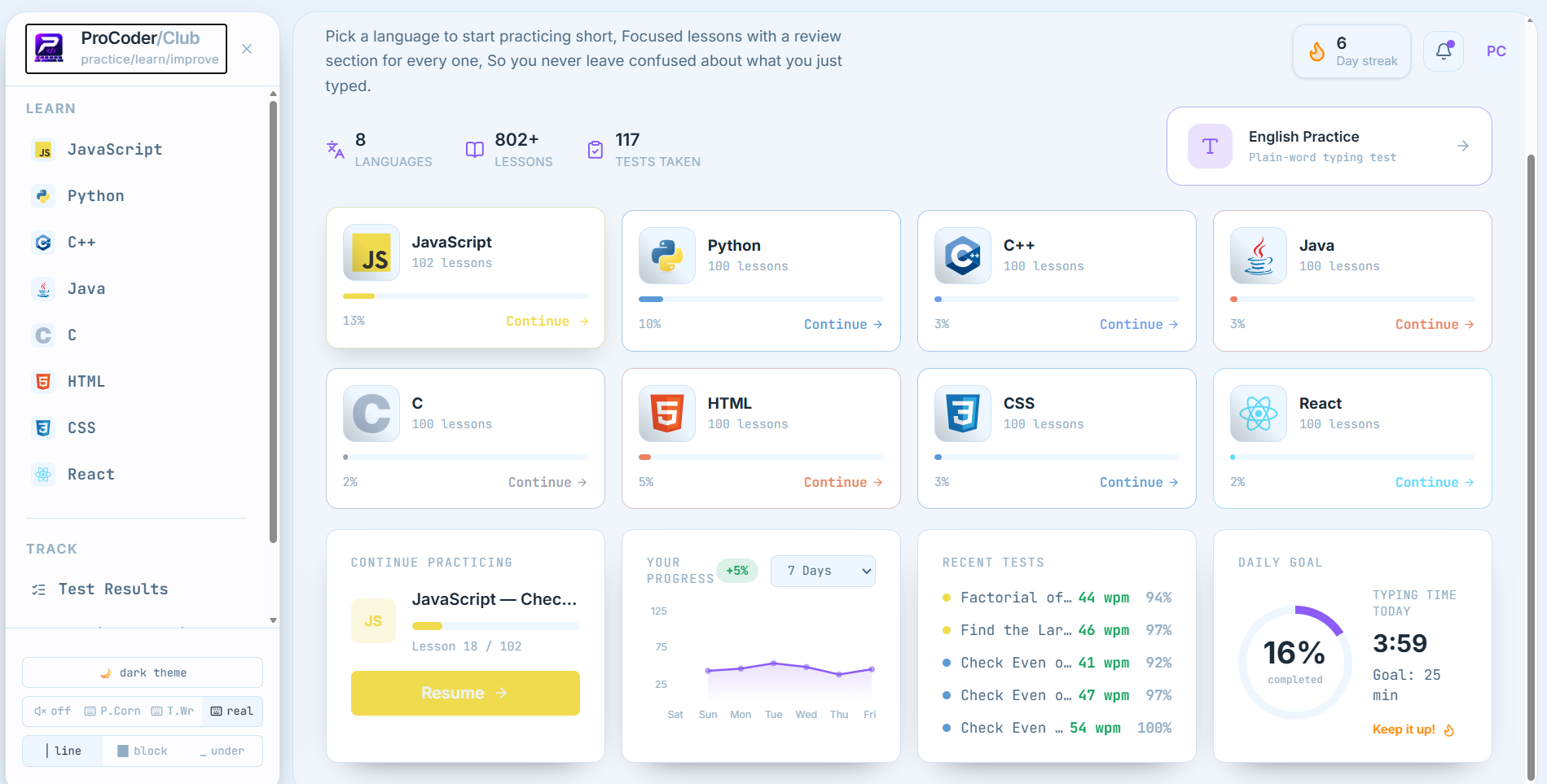Set keyboard sound to off
The image size is (1547, 784).
tap(52, 711)
